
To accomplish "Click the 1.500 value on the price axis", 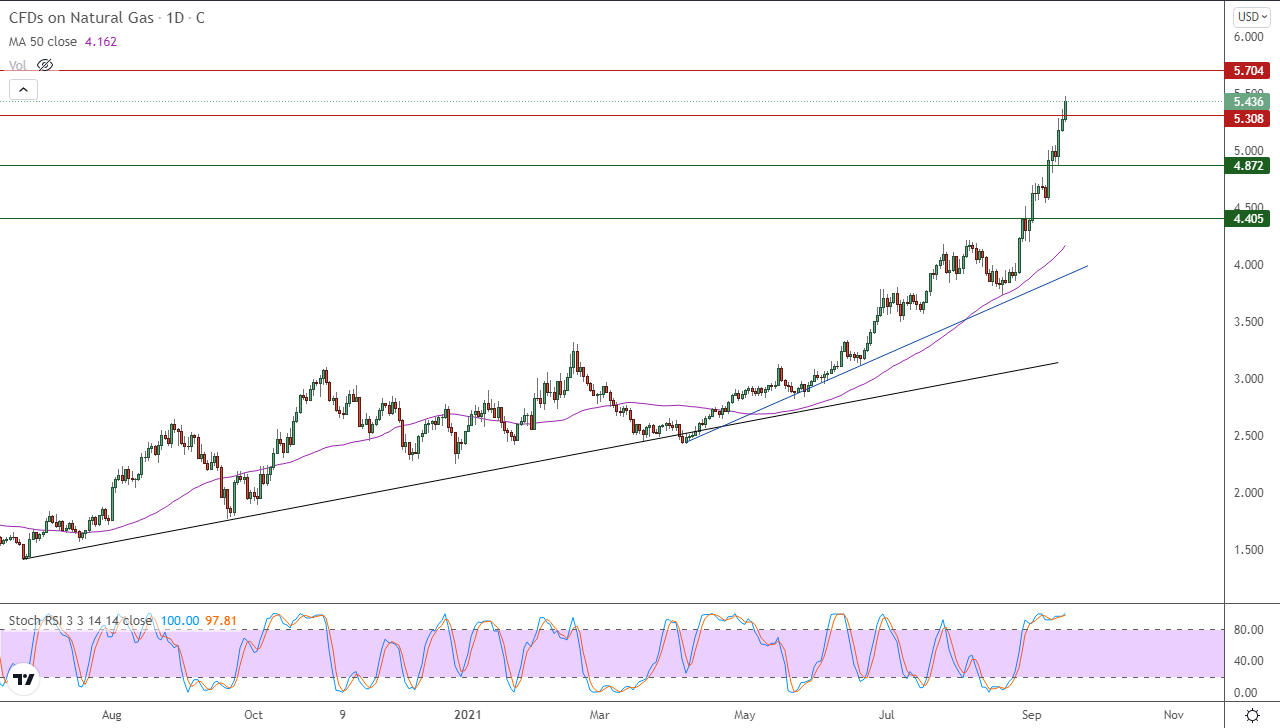I will pos(1249,550).
